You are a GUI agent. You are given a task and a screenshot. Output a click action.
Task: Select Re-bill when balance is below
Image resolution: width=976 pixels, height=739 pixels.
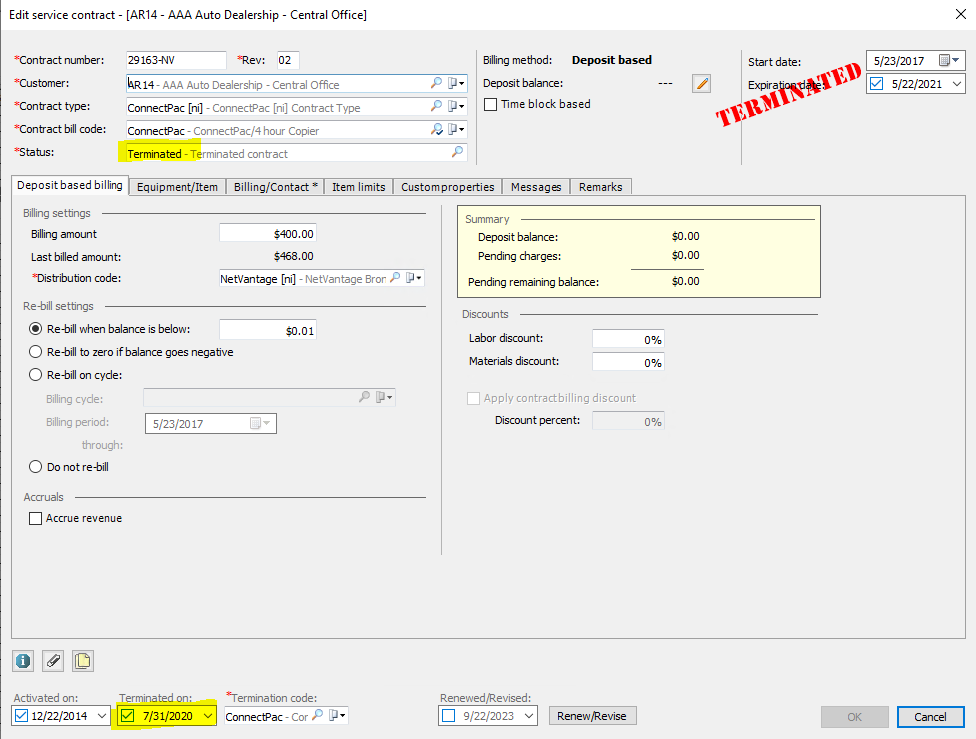(x=35, y=329)
